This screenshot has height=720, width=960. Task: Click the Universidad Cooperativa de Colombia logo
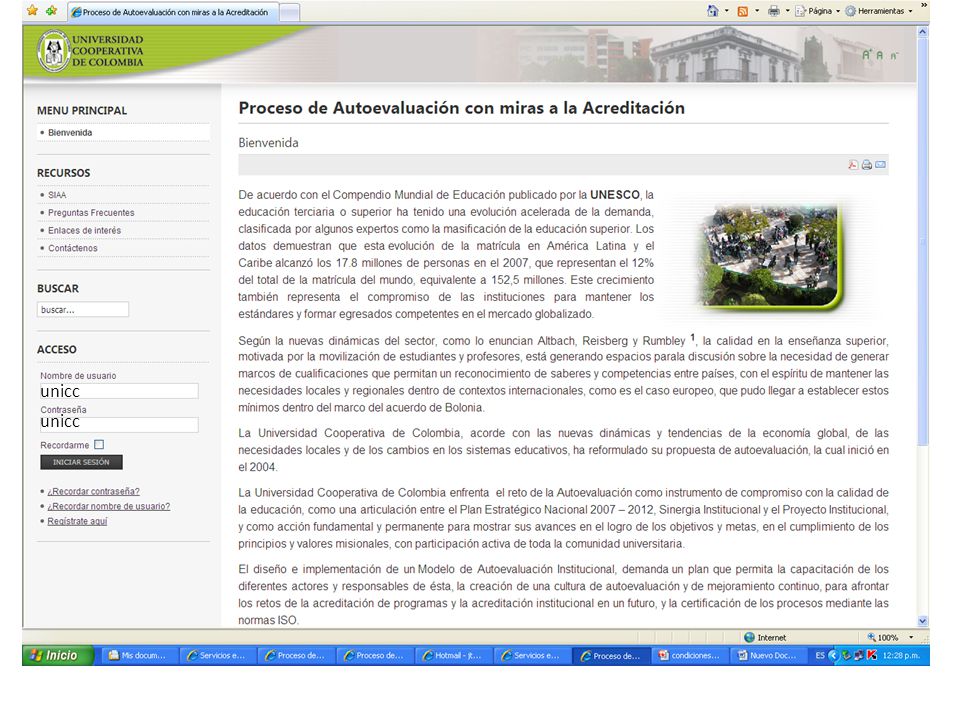point(90,51)
